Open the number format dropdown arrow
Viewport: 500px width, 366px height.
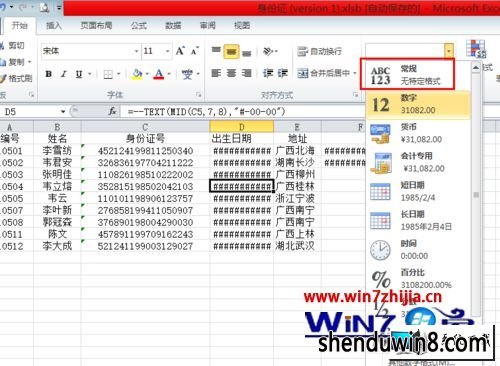[449, 51]
